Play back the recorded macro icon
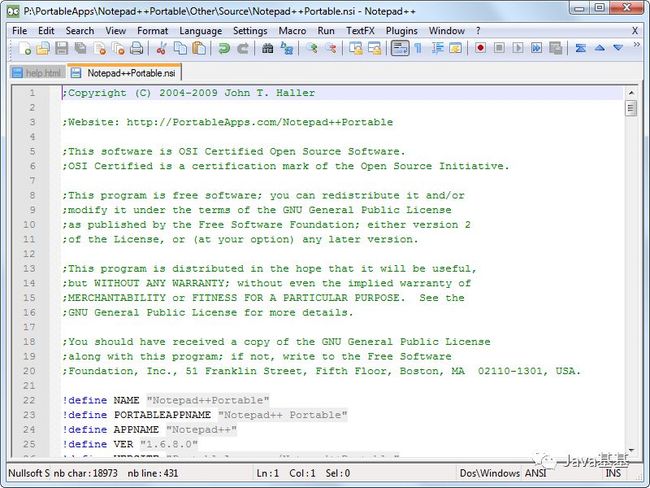 point(518,48)
